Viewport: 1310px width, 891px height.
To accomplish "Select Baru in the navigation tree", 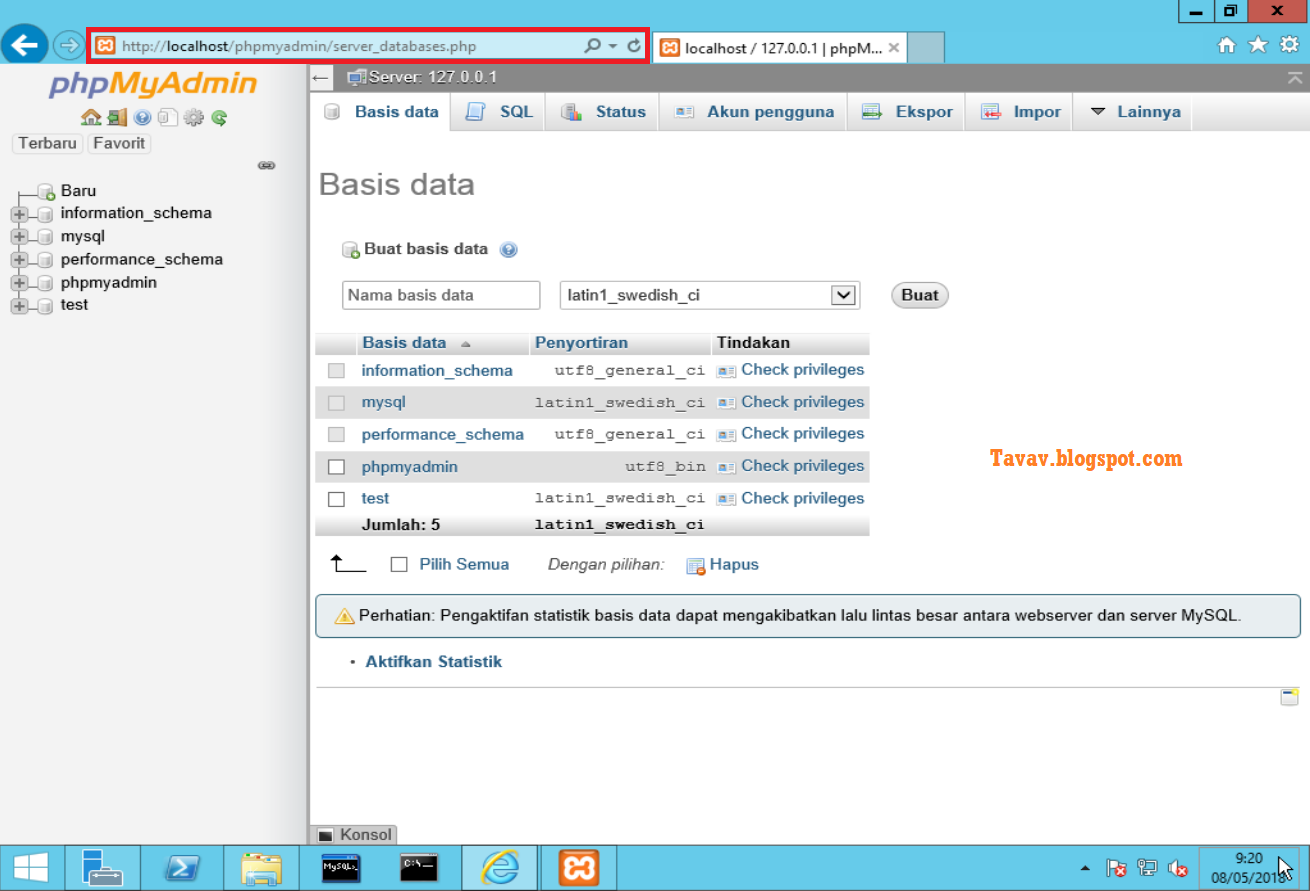I will pyautogui.click(x=78, y=191).
